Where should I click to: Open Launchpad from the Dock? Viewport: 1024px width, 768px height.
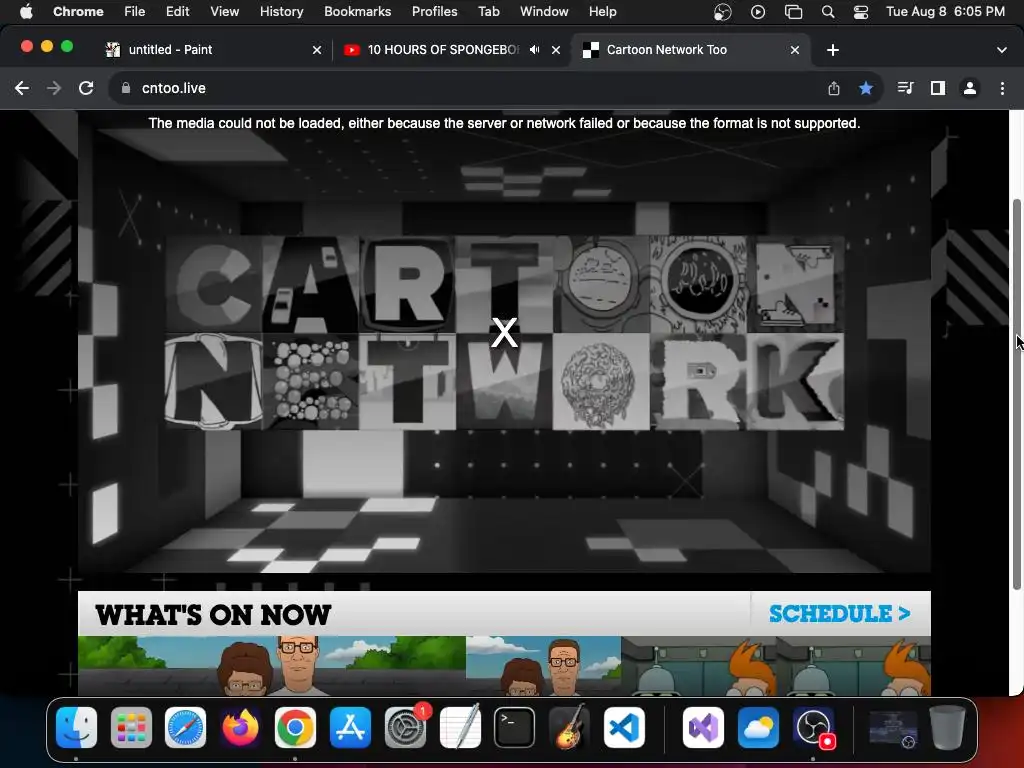pos(131,728)
